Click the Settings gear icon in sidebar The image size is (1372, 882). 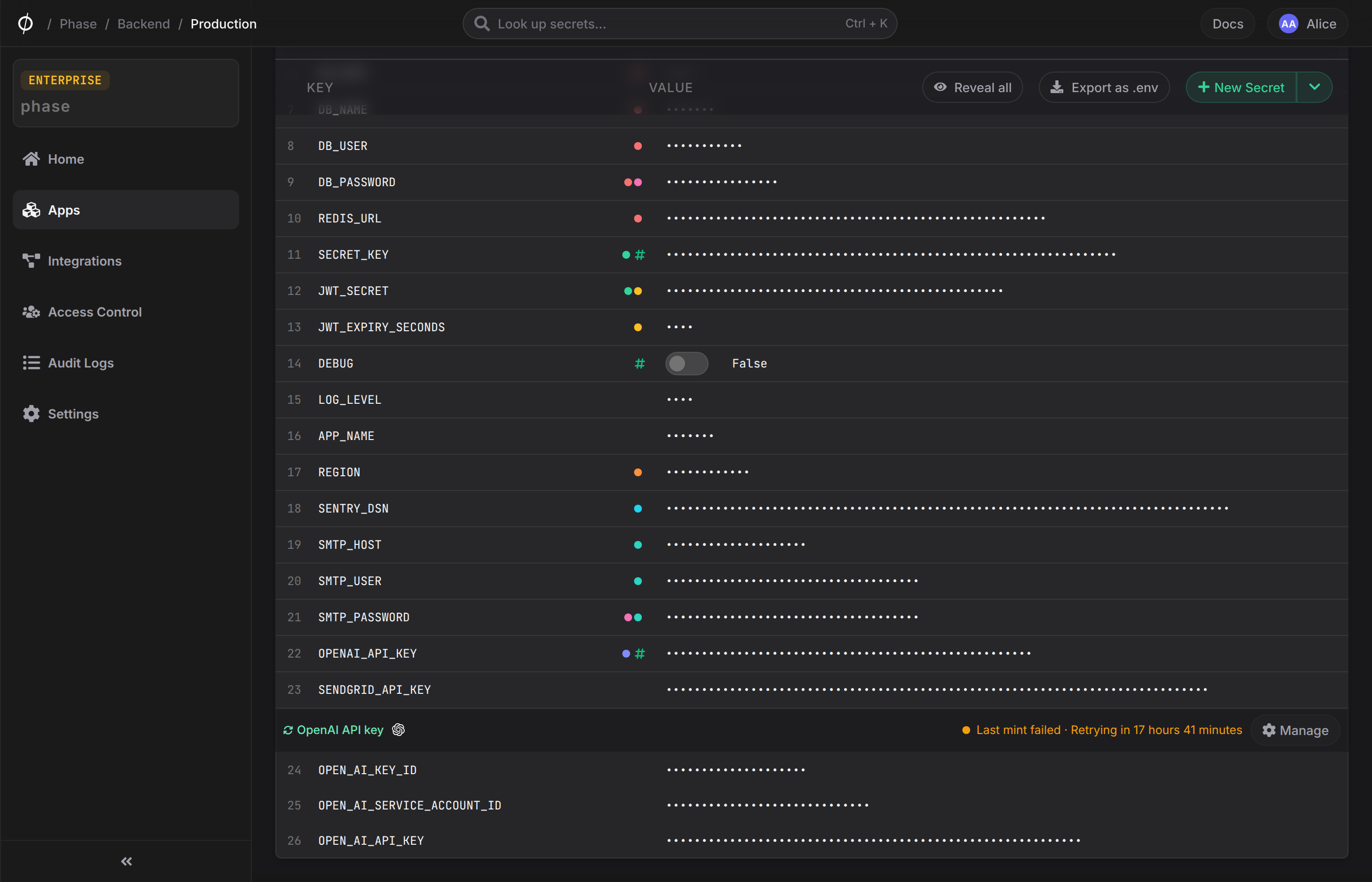pyautogui.click(x=31, y=414)
